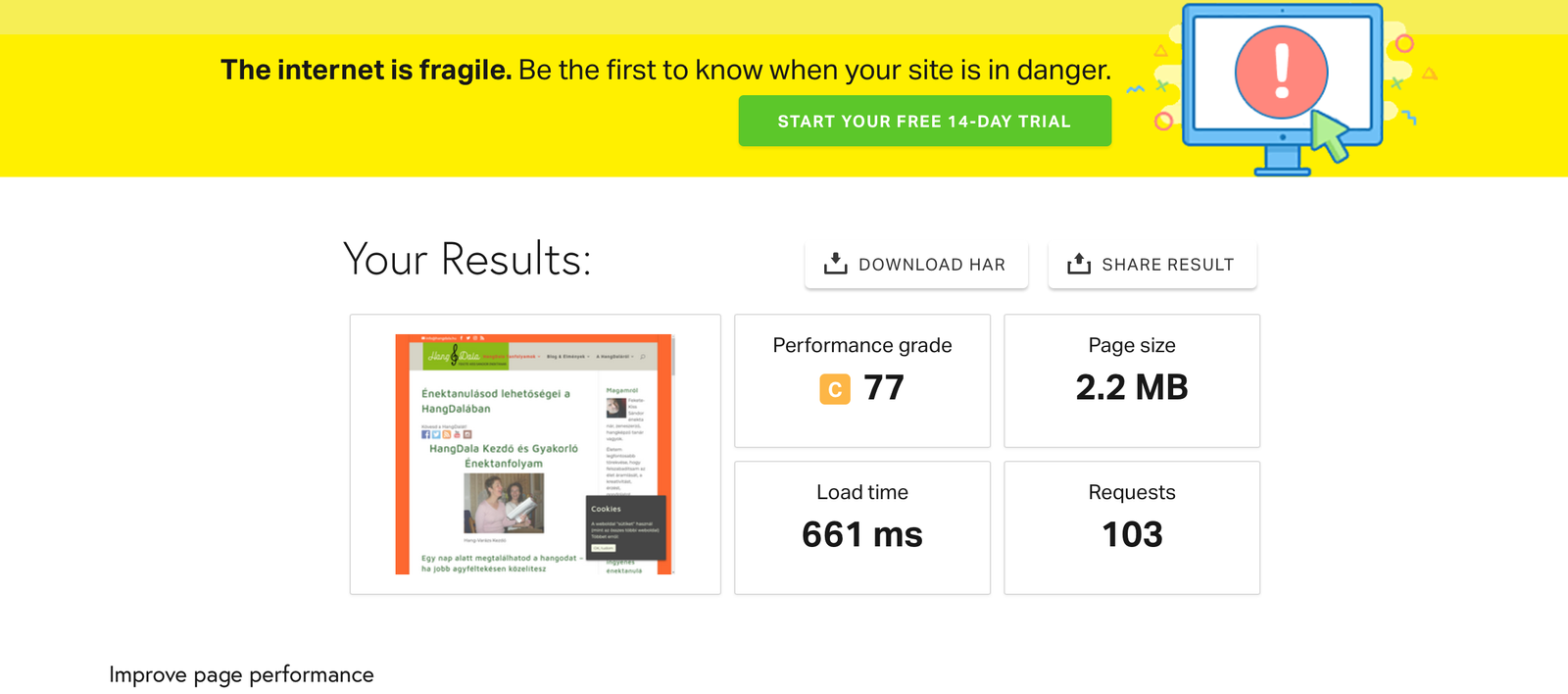Click the 'Improve page performance' heading
1568x694 pixels.
[x=241, y=674]
